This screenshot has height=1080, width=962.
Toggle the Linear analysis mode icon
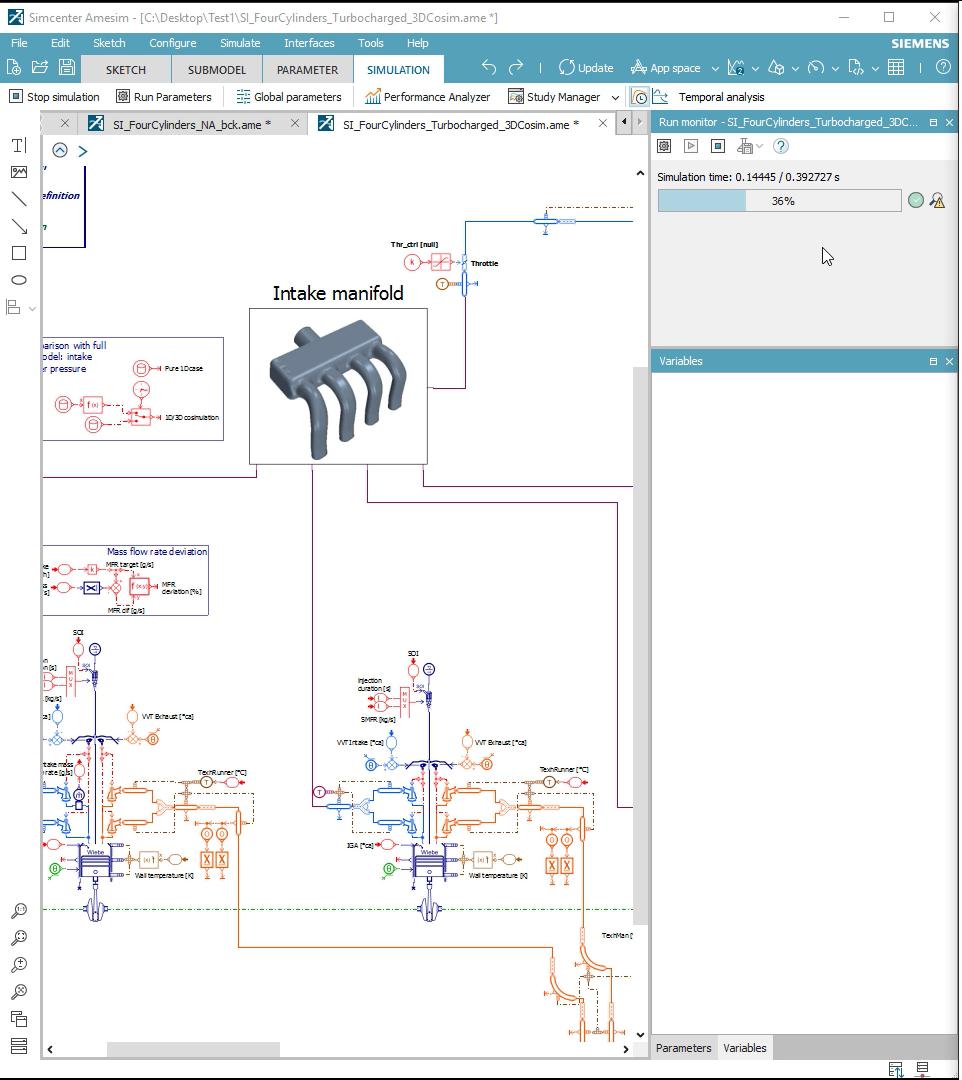click(x=660, y=97)
